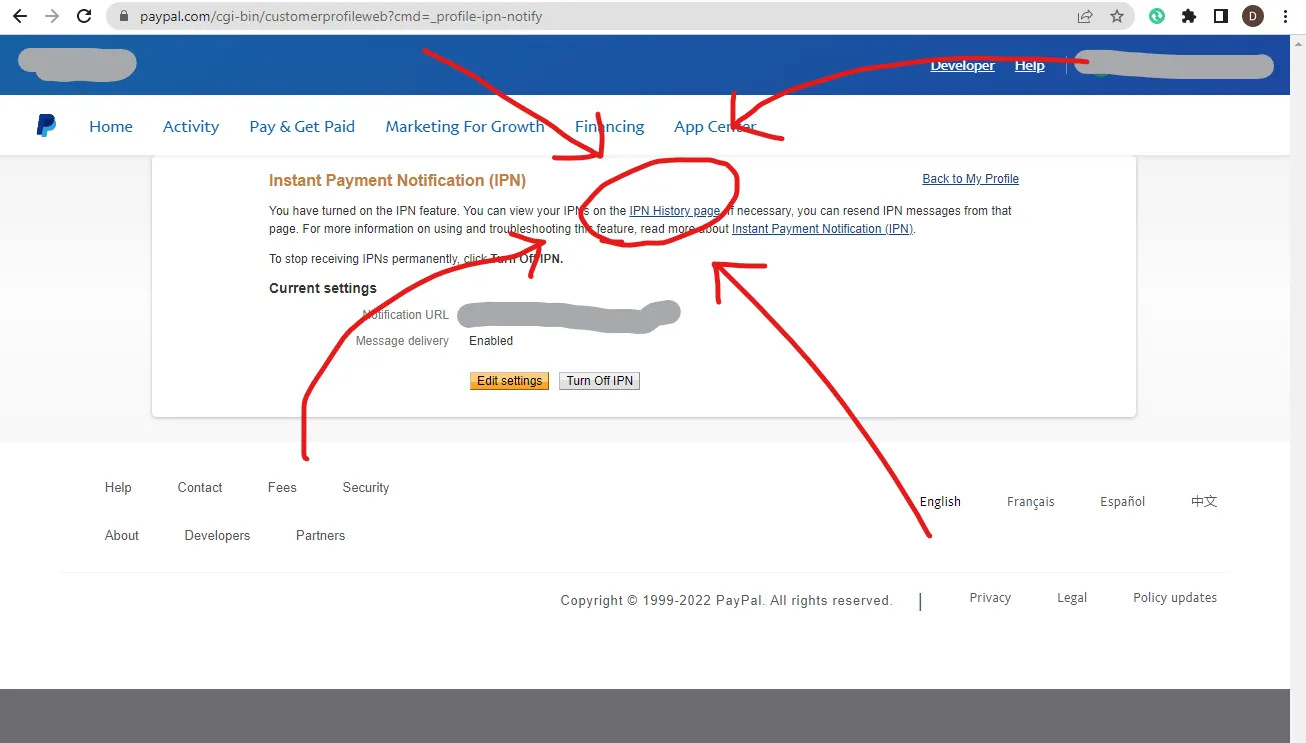This screenshot has height=743, width=1306.
Task: Read more about Instant Payment Notification (IPN) link
Action: point(822,229)
